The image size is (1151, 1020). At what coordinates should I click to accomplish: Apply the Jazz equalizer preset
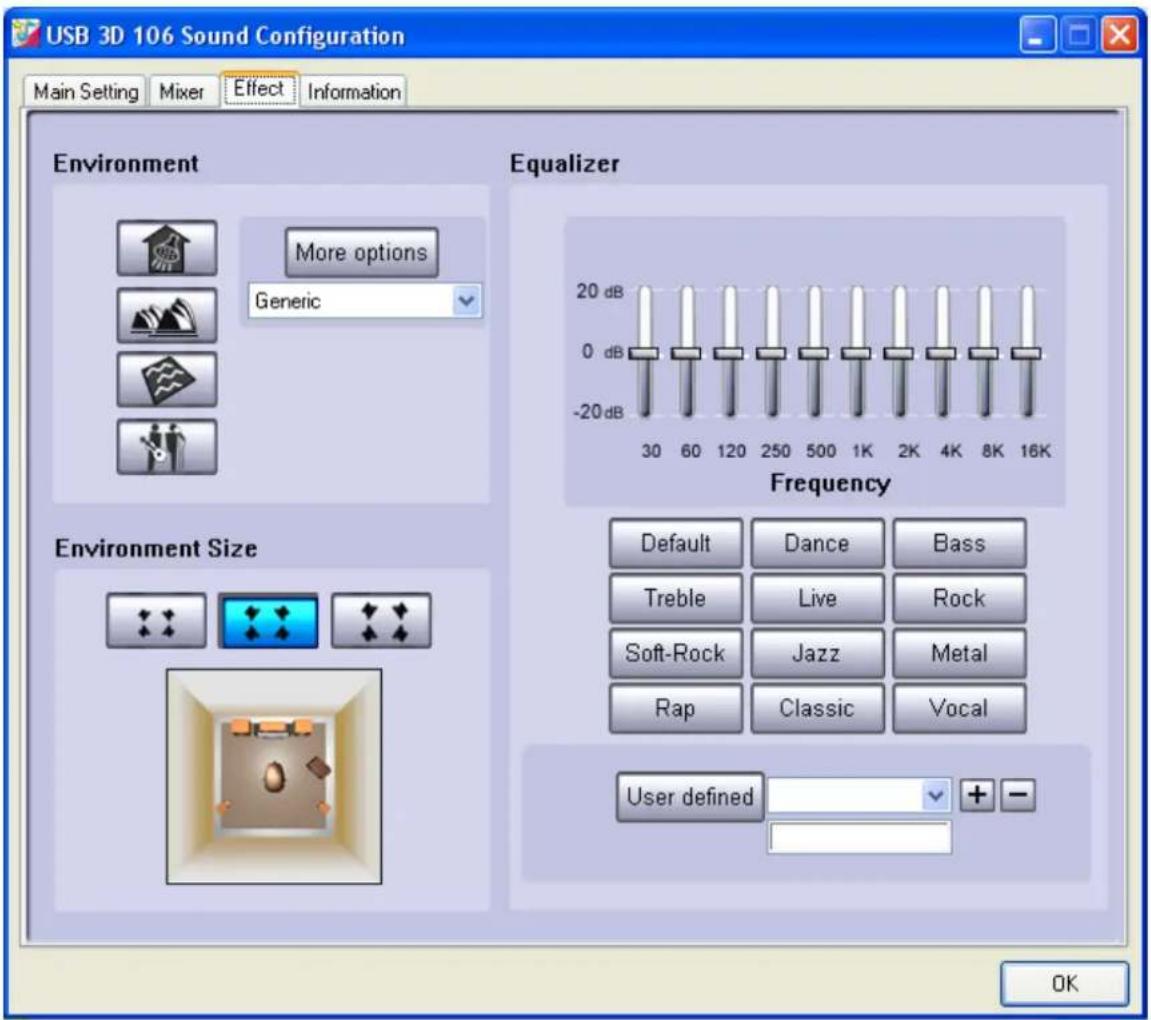(x=817, y=653)
